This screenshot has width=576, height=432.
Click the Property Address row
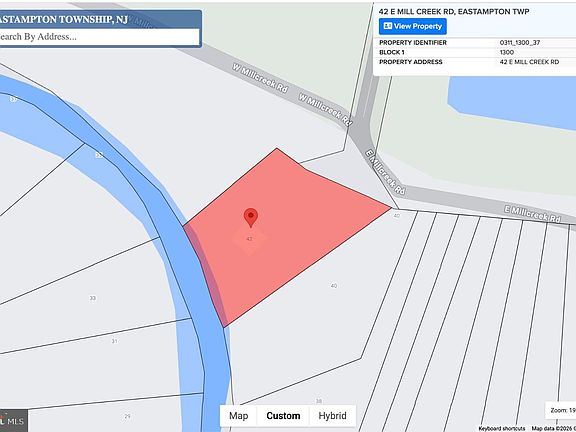tap(475, 62)
